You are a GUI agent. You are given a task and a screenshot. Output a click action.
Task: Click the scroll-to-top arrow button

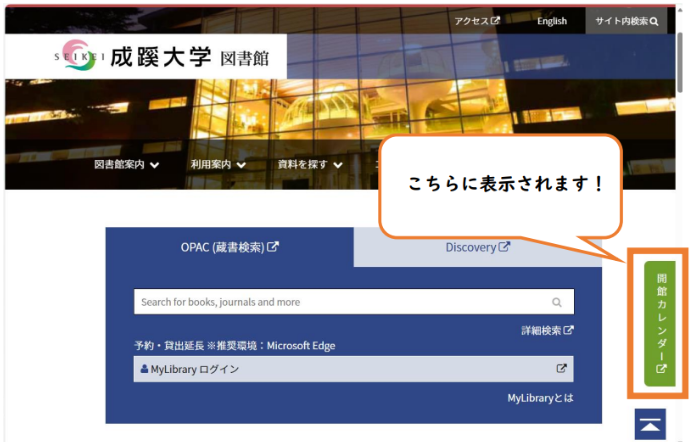click(651, 424)
